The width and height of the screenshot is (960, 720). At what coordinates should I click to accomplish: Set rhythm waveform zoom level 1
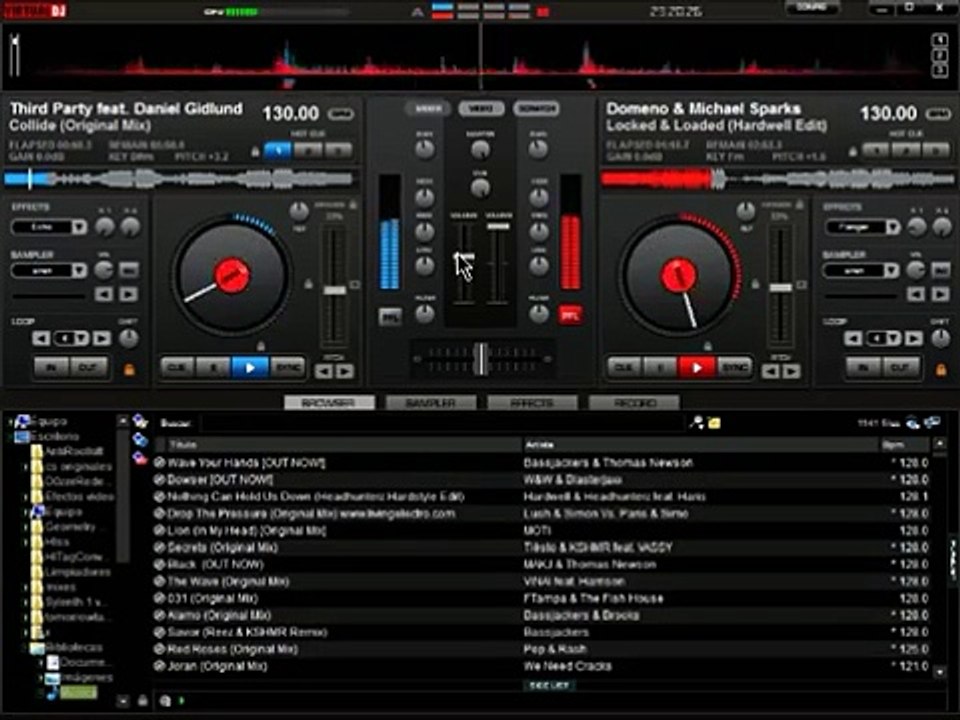(940, 40)
